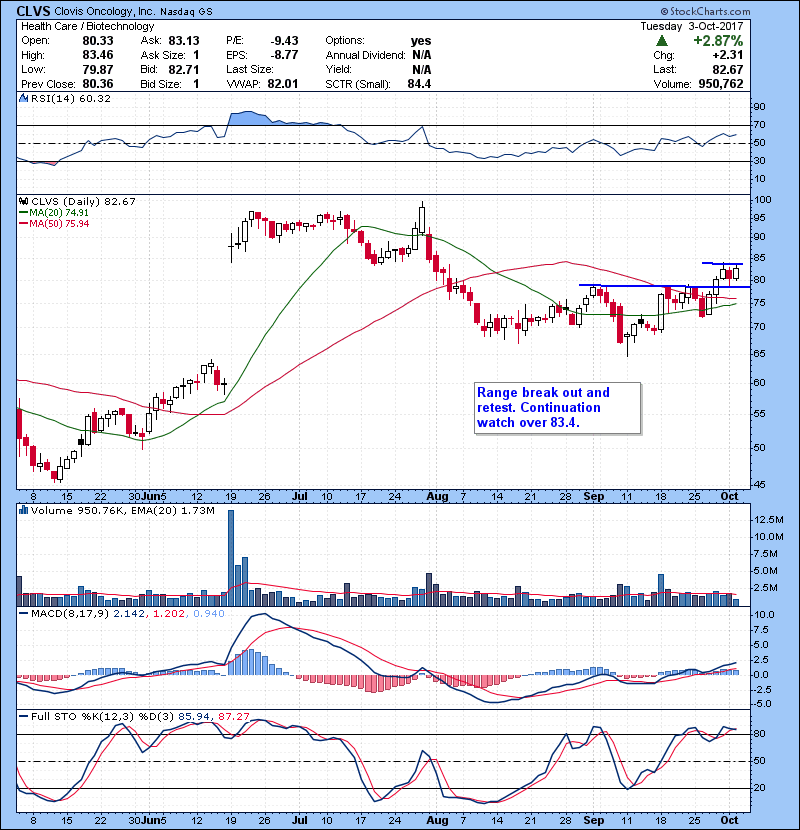Click the Jul label on the bottom date axis
The image size is (800, 830).
pyautogui.click(x=300, y=820)
